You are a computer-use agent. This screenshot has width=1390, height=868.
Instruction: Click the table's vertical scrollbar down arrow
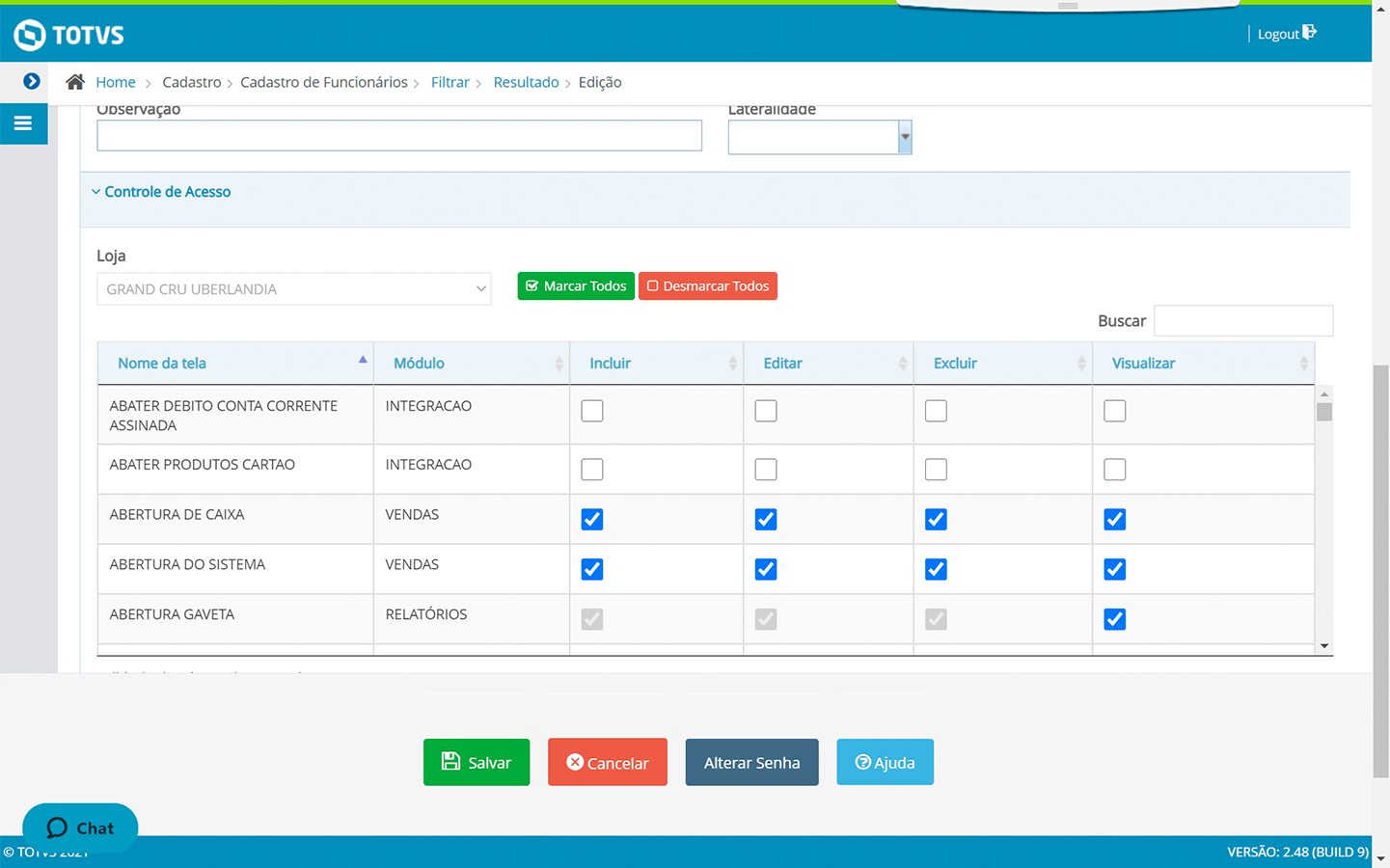click(1324, 646)
